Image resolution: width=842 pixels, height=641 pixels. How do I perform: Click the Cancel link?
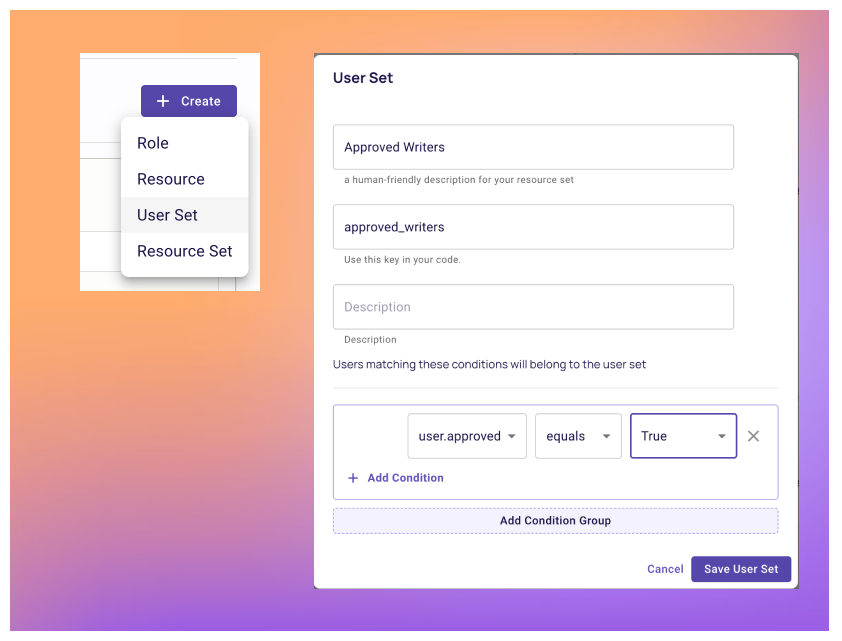coord(664,568)
